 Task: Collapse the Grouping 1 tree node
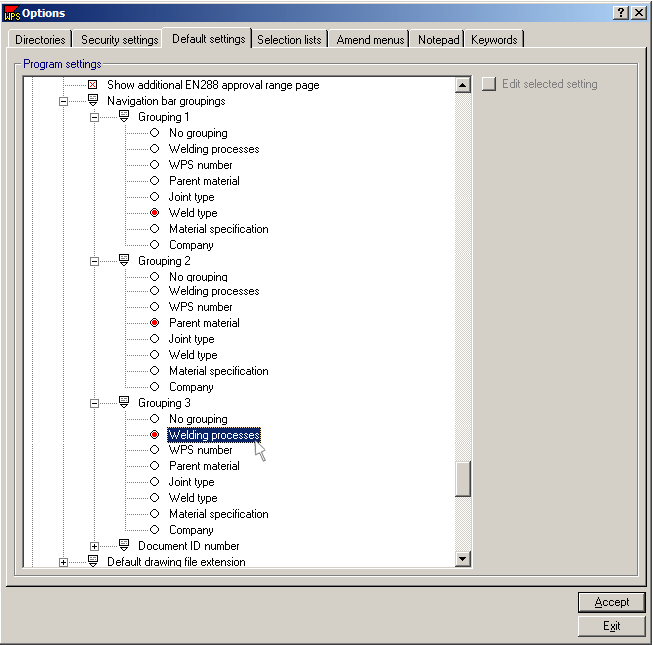[95, 117]
